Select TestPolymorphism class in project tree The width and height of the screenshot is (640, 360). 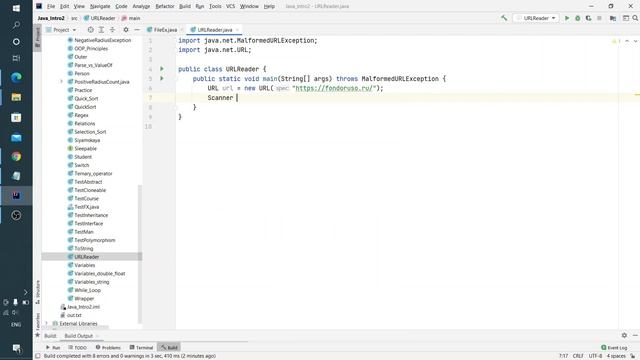[95, 240]
